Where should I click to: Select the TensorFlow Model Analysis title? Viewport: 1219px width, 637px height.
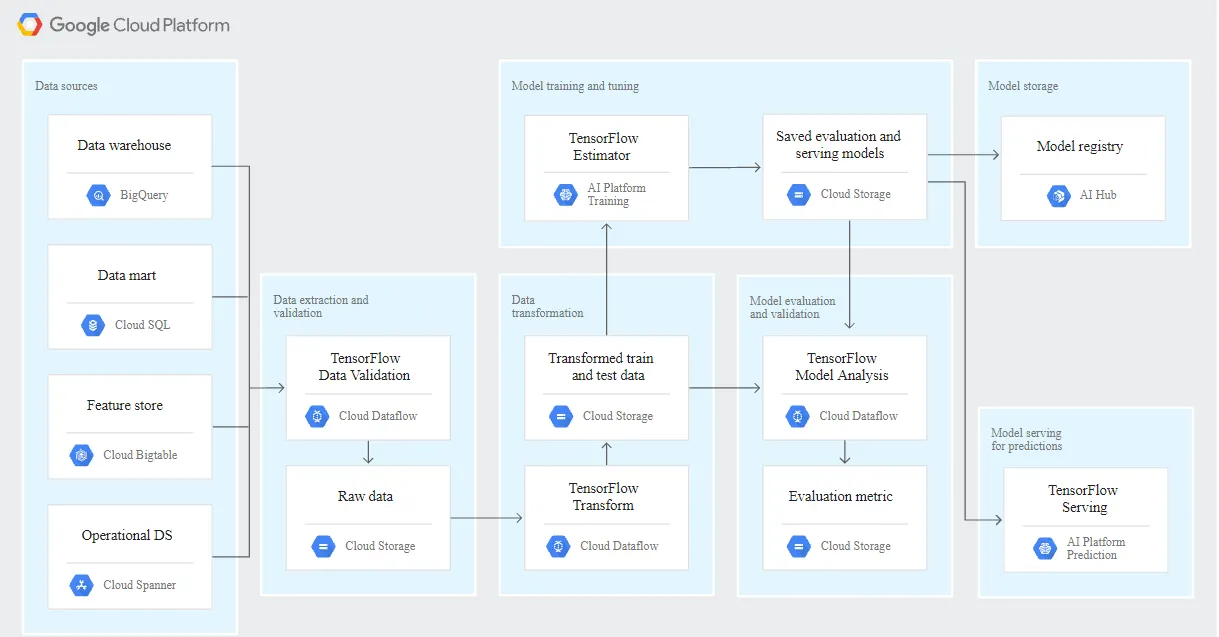point(842,367)
